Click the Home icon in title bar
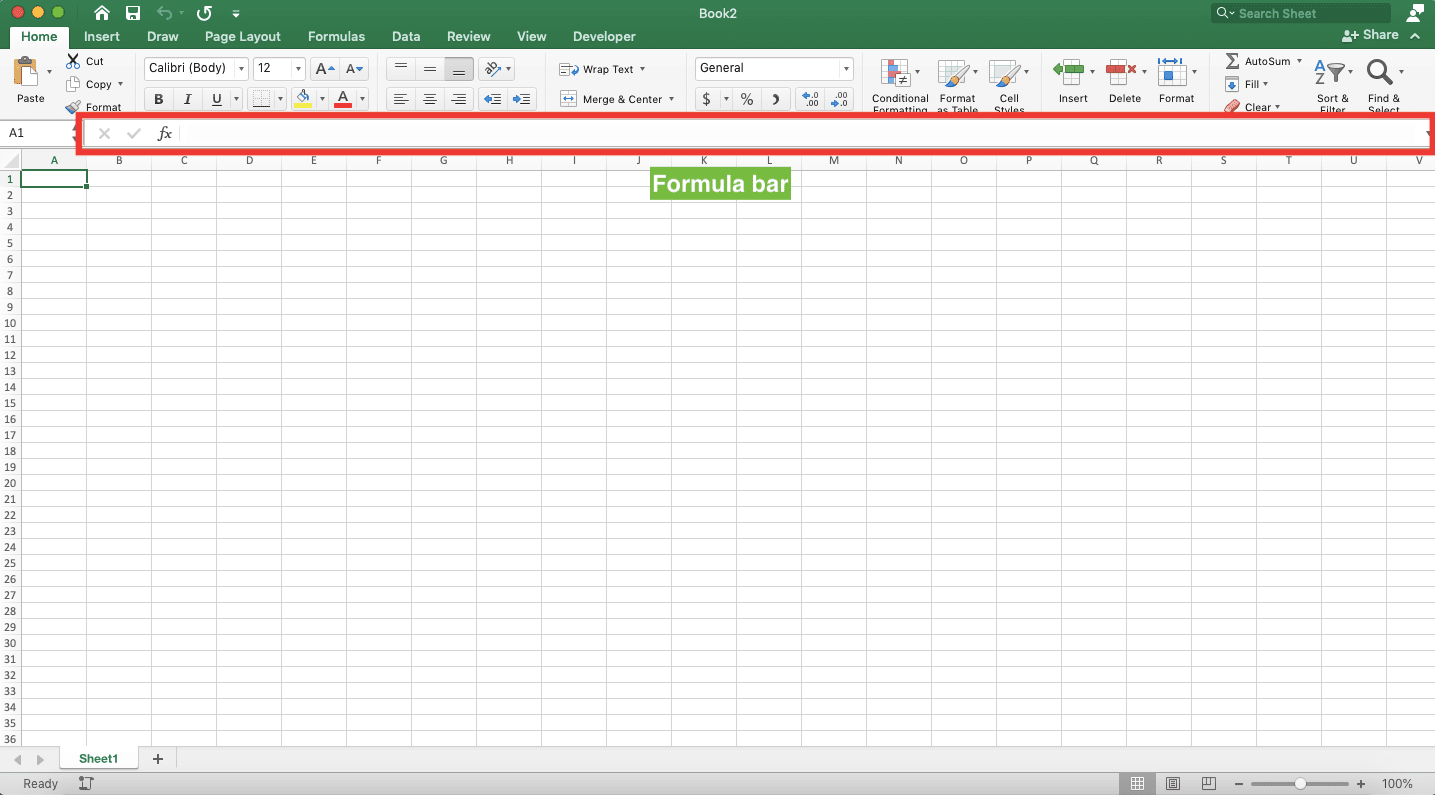The height and width of the screenshot is (795, 1435). (x=101, y=13)
